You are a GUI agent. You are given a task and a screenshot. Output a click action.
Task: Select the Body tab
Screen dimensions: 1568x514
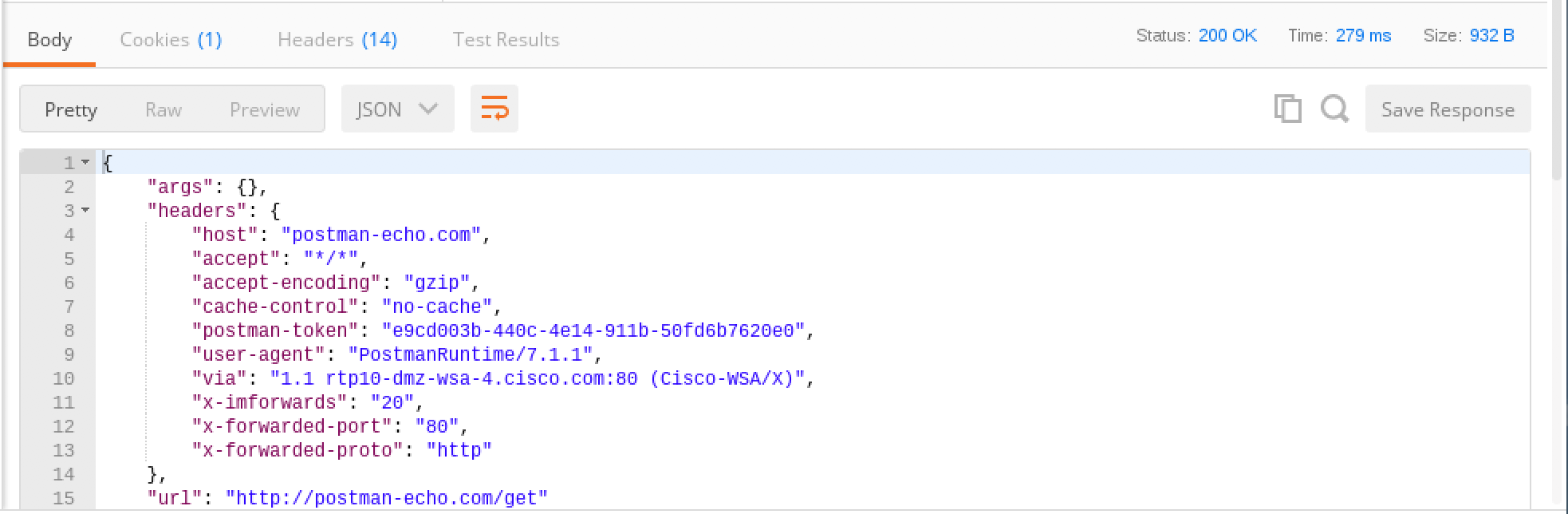tap(49, 40)
